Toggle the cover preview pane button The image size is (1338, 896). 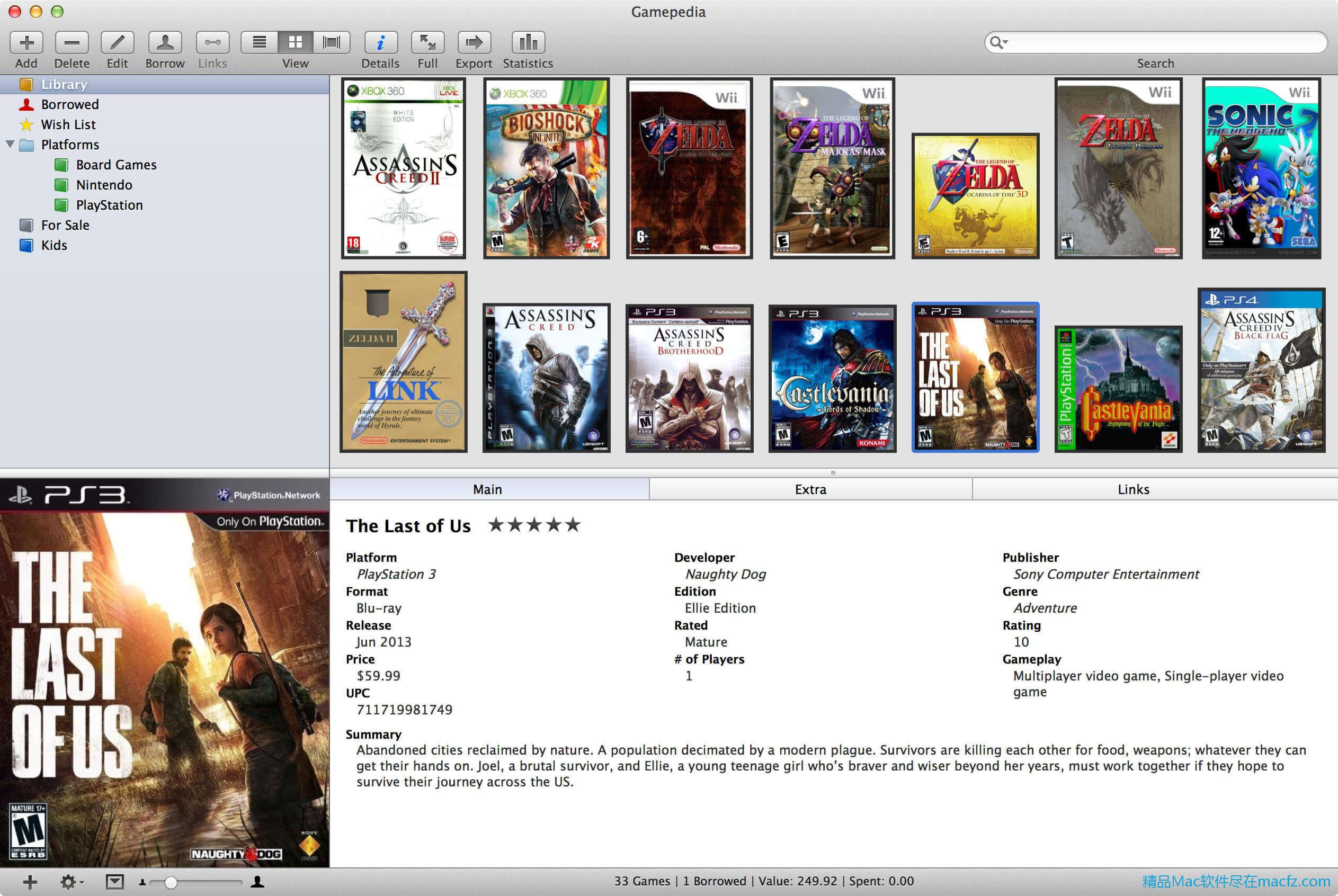point(115,882)
